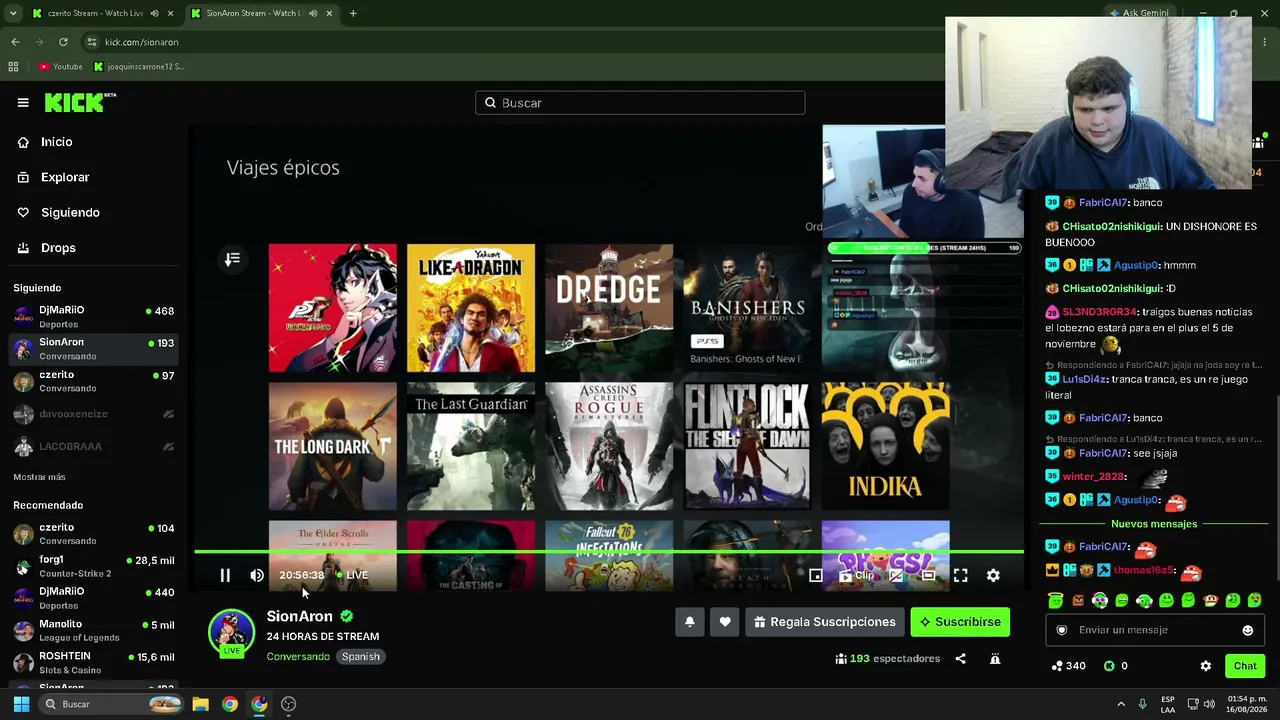Select the INDIKA game thumbnail
This screenshot has height=720, width=1280.
886,446
